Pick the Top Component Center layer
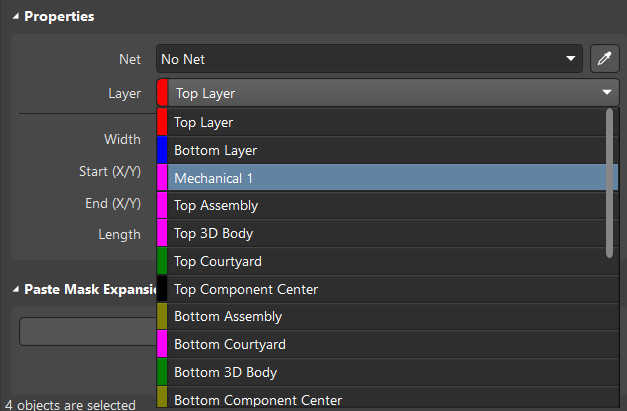This screenshot has height=411, width=627. [x=387, y=289]
